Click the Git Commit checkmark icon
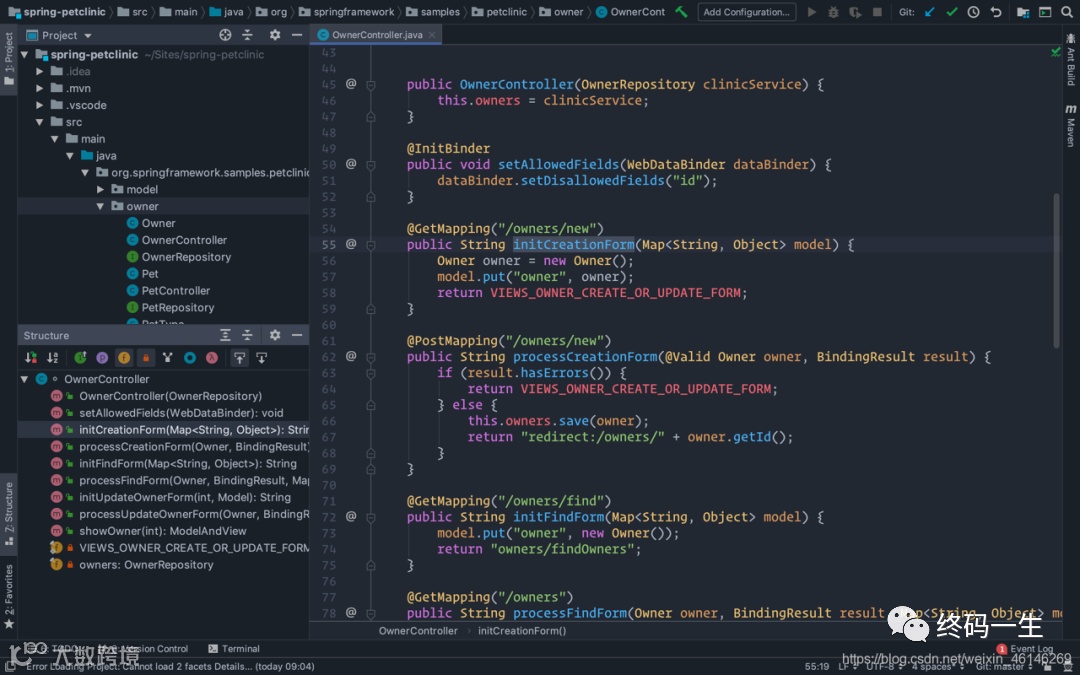The width and height of the screenshot is (1080, 675). point(952,12)
